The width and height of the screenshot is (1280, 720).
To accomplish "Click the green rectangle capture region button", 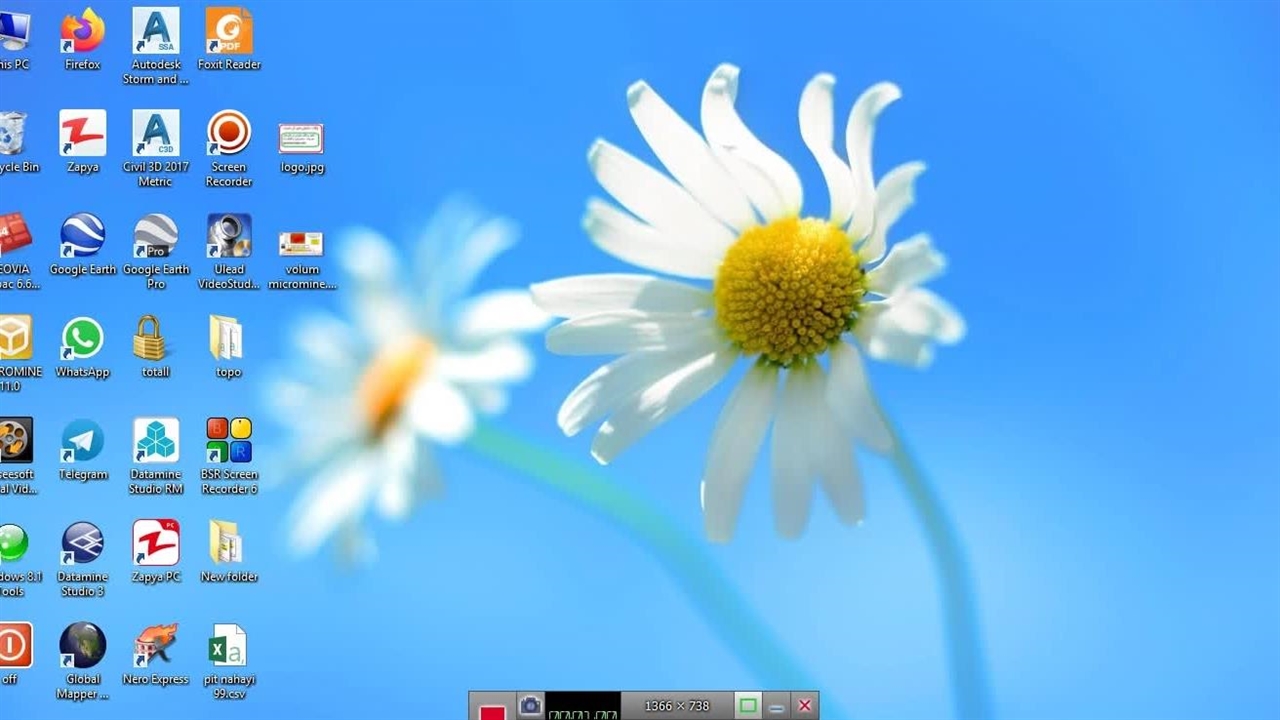I will [747, 706].
